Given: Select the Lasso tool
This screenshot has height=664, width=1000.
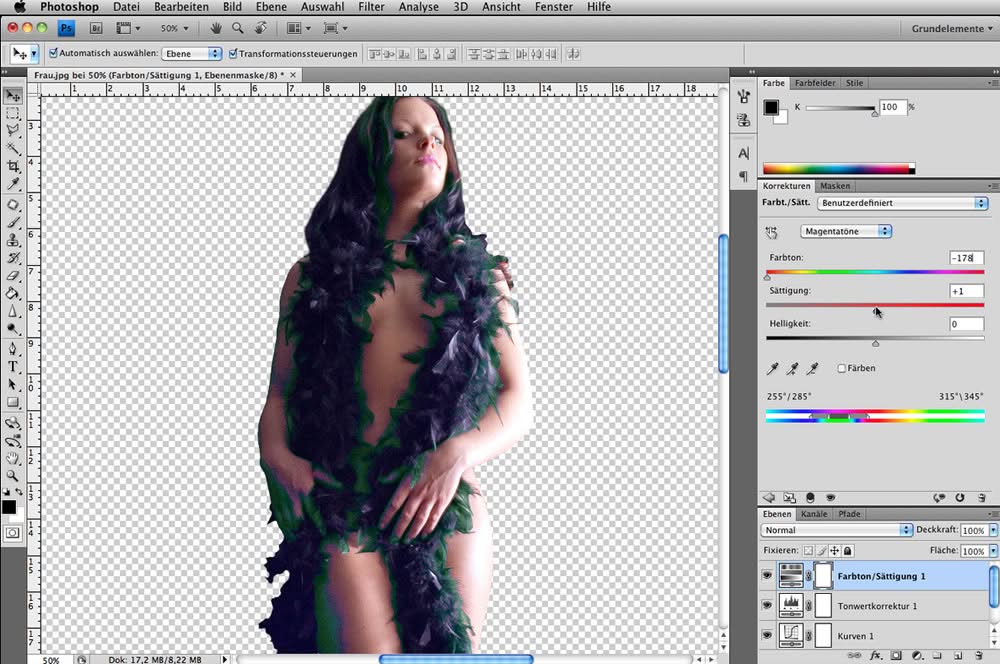Looking at the screenshot, I should point(13,131).
